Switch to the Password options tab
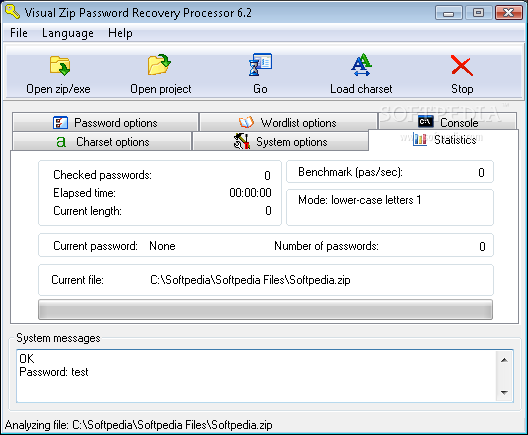The width and height of the screenshot is (528, 435). coord(105,122)
